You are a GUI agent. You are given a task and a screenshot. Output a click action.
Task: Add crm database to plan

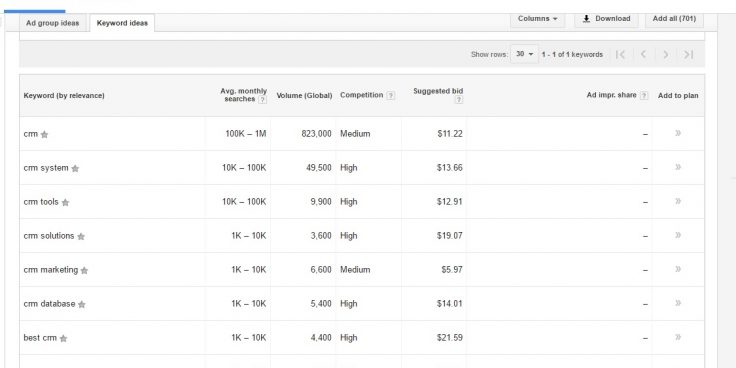678,303
